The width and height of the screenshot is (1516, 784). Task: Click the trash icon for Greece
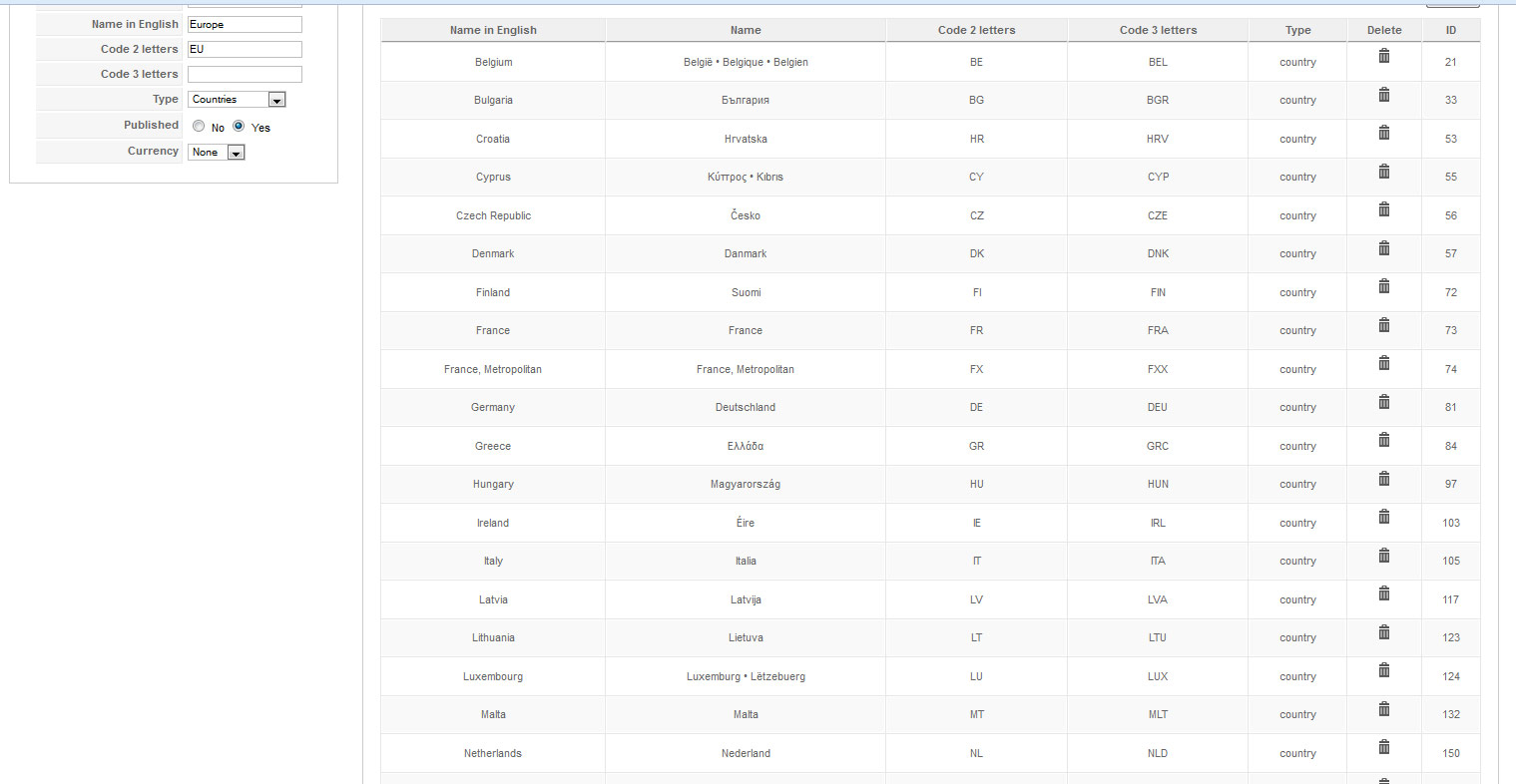click(1384, 440)
